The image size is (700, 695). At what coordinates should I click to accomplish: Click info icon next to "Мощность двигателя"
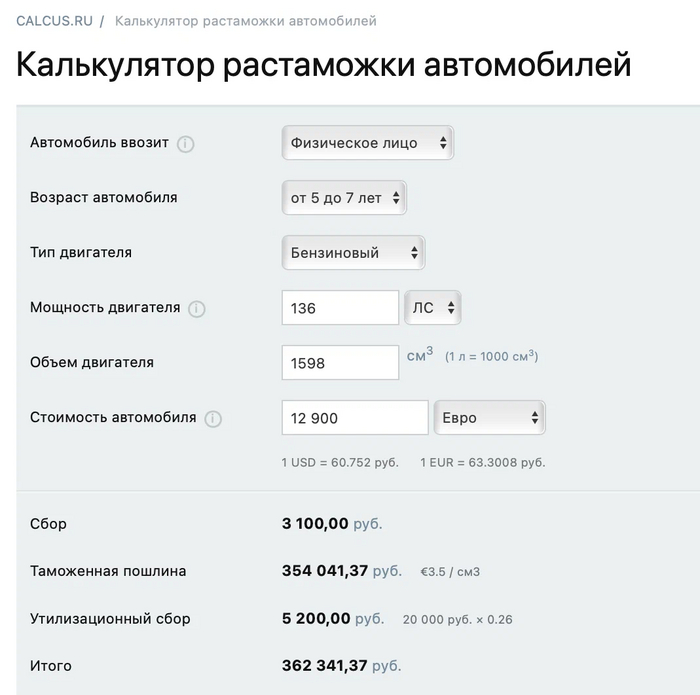pos(197,308)
